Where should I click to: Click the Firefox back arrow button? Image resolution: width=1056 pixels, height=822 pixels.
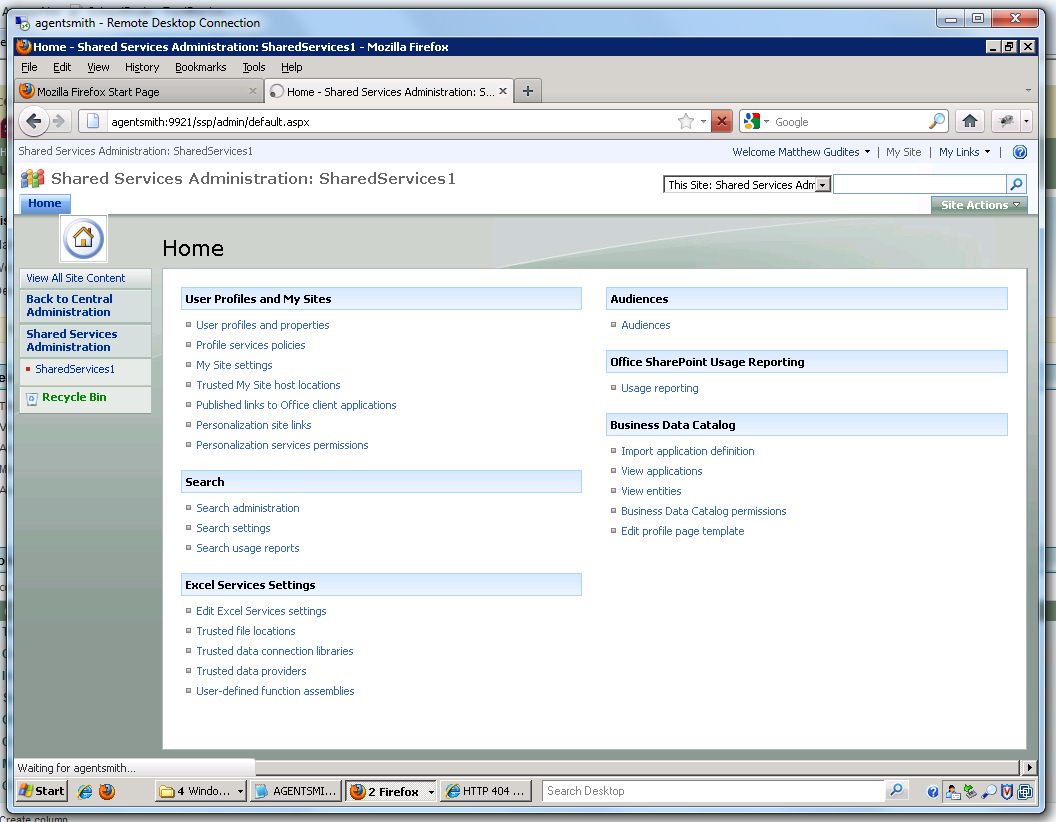pos(34,121)
